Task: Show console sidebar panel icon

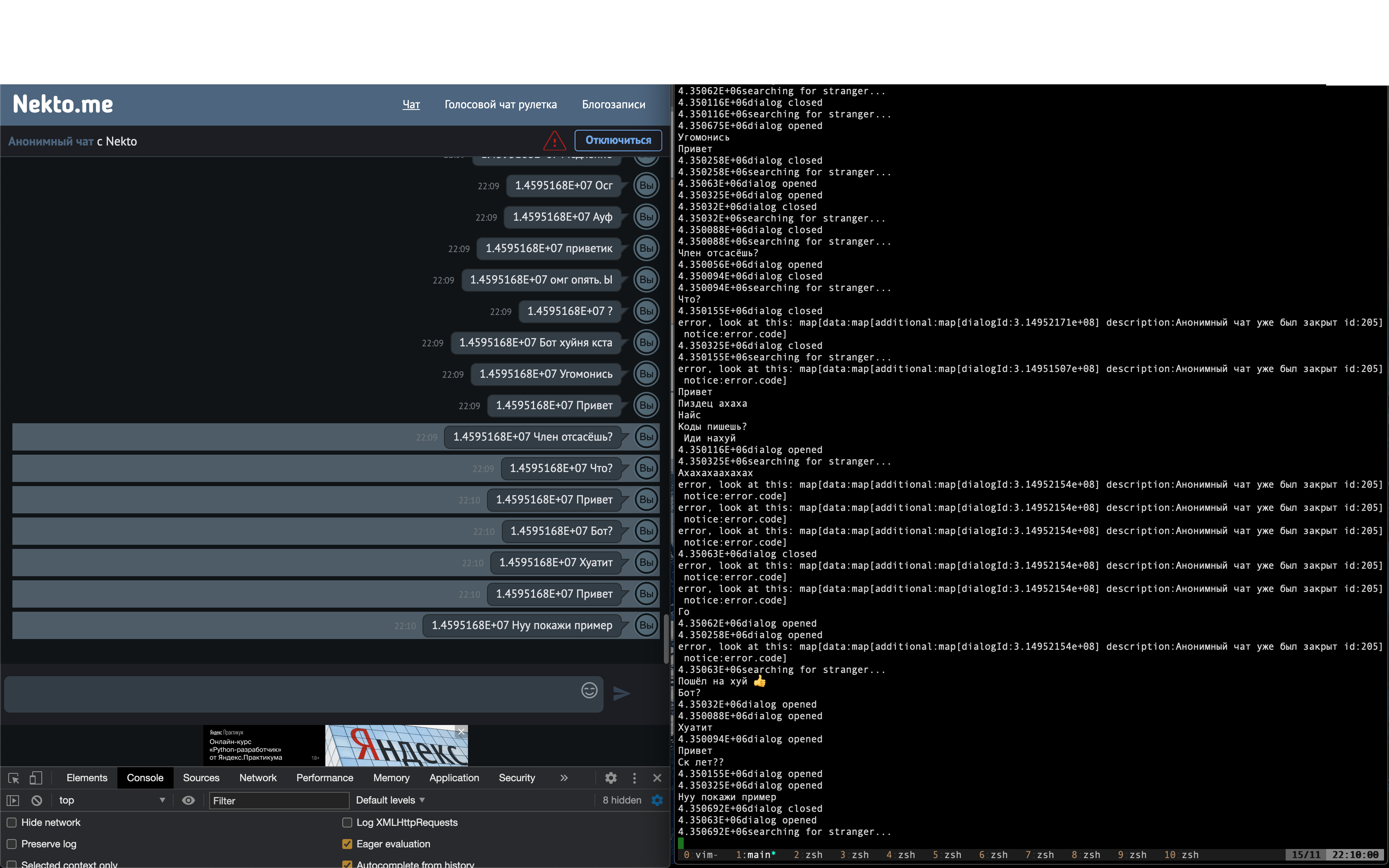Action: pyautogui.click(x=13, y=800)
